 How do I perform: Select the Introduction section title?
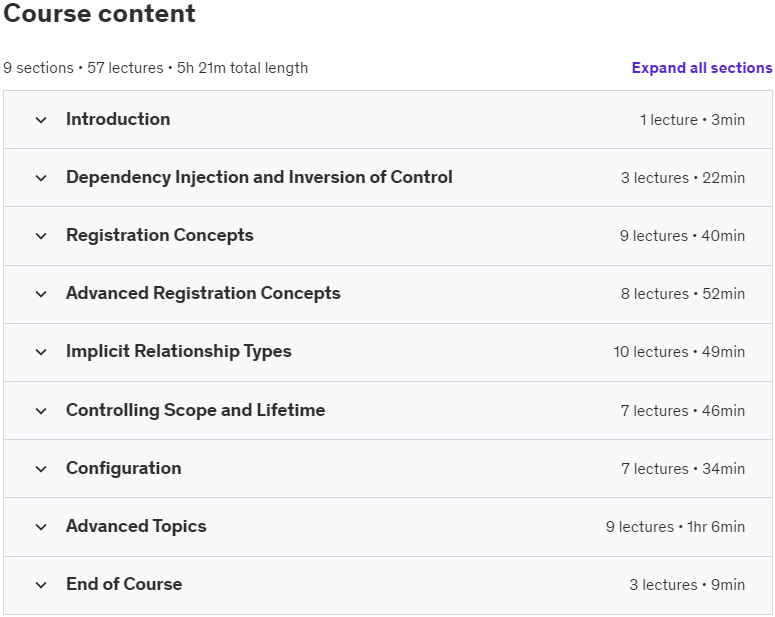pos(118,119)
